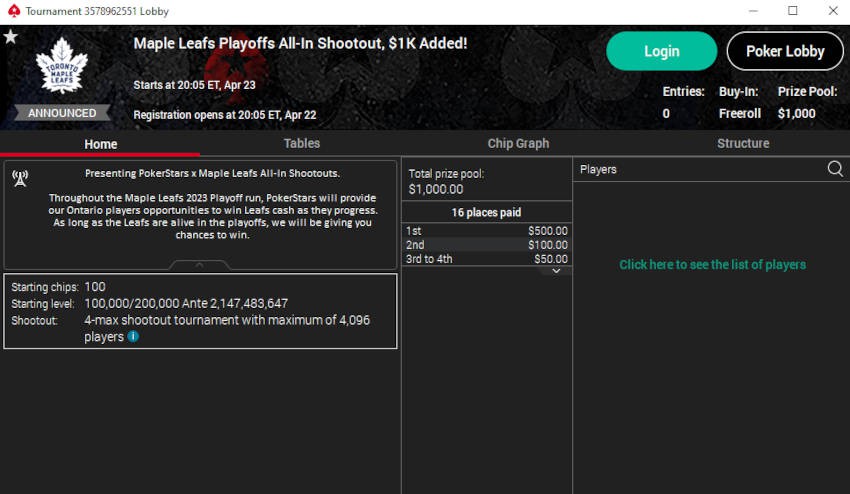The image size is (850, 494).
Task: Click the Toronto Maple Leafs logo
Action: pos(62,66)
